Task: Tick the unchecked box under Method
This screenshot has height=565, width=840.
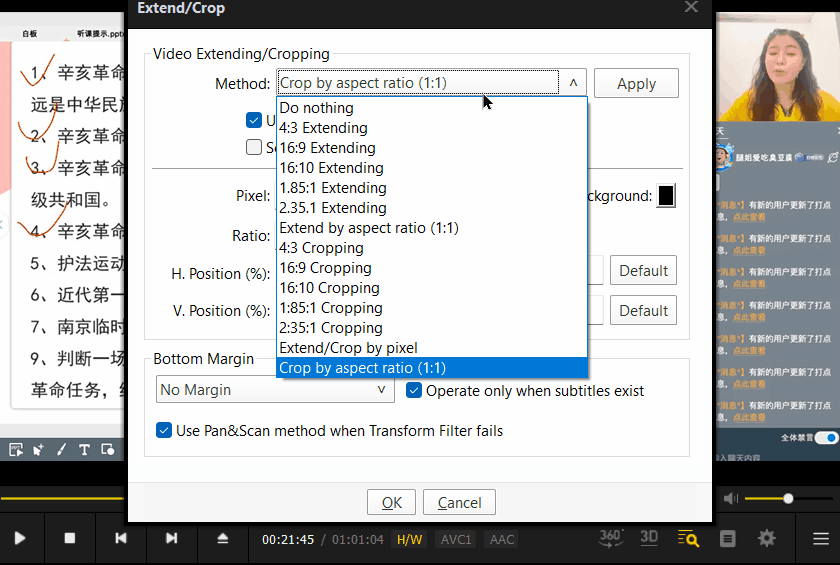Action: click(x=254, y=147)
